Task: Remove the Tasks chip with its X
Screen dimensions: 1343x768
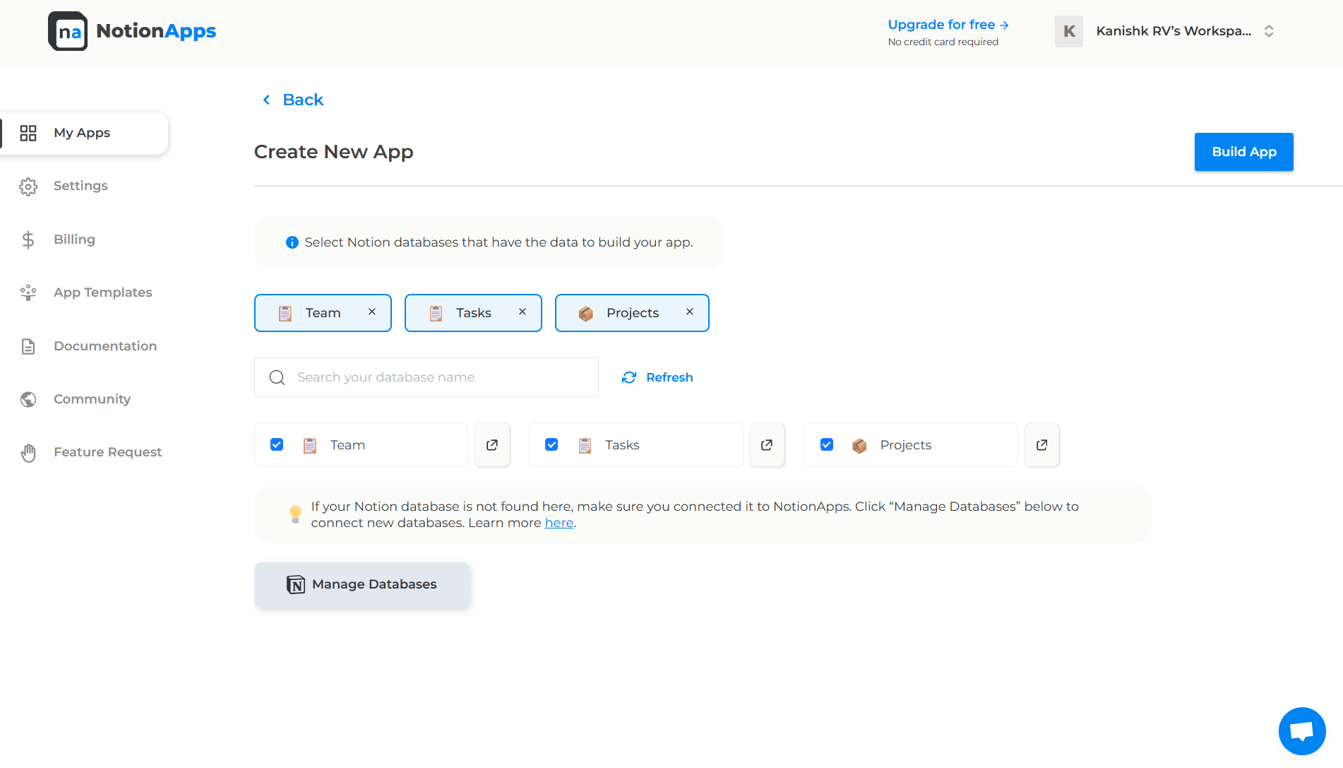Action: coord(522,312)
